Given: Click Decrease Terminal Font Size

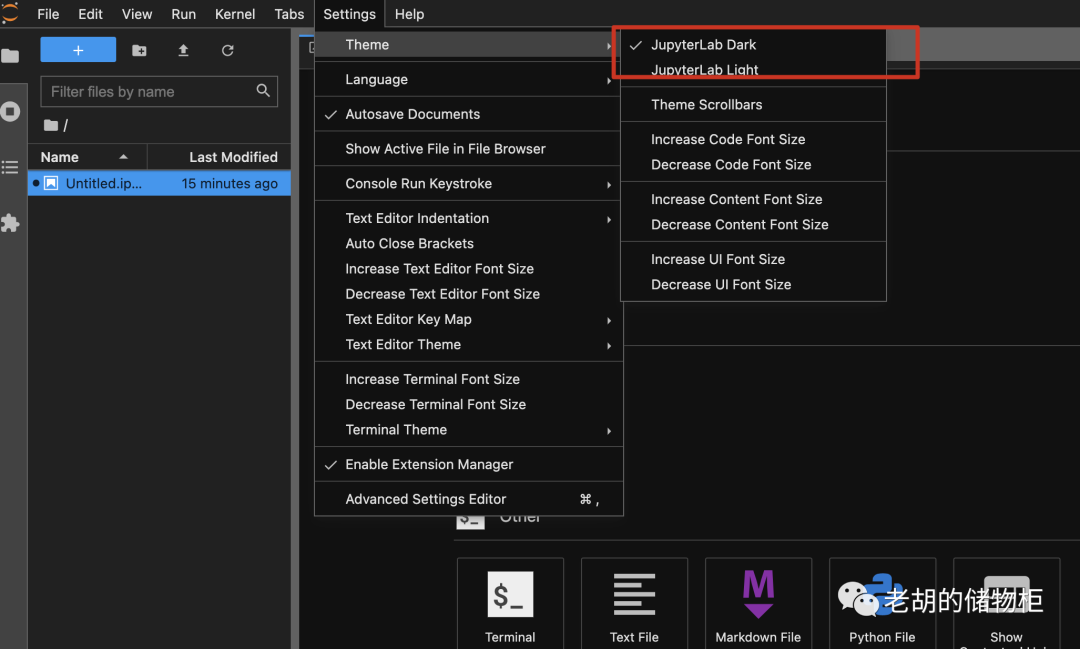Looking at the screenshot, I should (468, 404).
